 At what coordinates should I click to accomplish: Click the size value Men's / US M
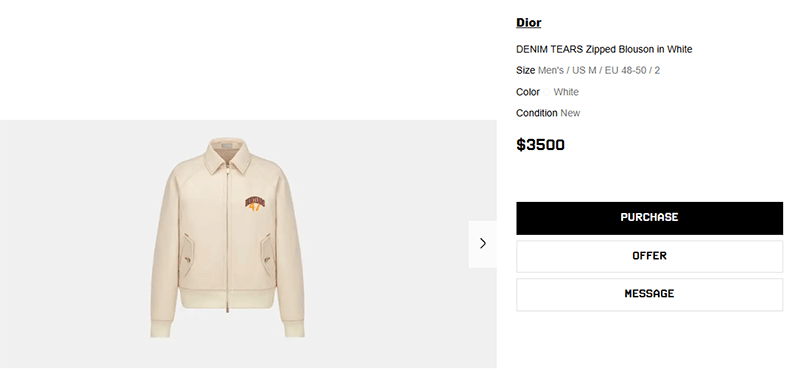click(x=567, y=70)
